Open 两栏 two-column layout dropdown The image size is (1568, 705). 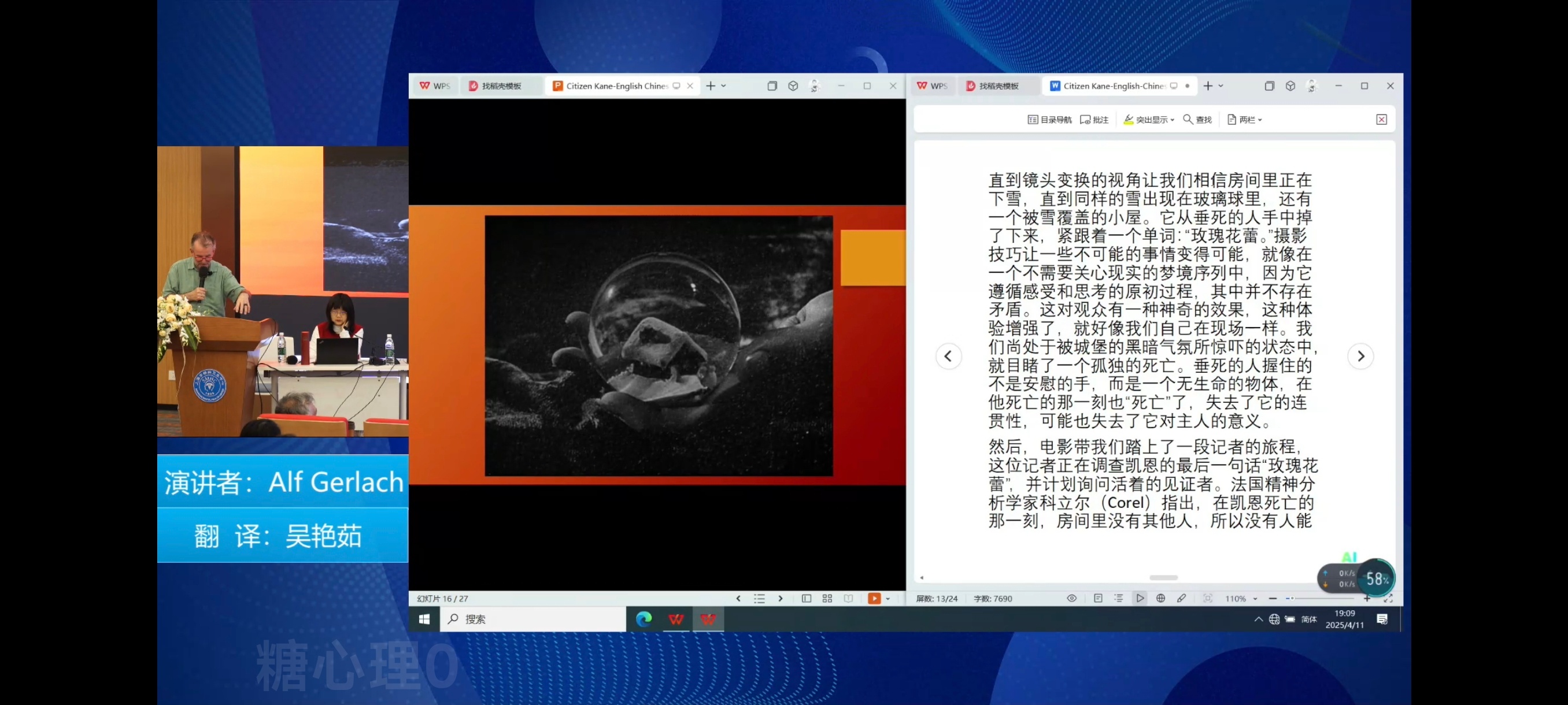pos(1245,120)
